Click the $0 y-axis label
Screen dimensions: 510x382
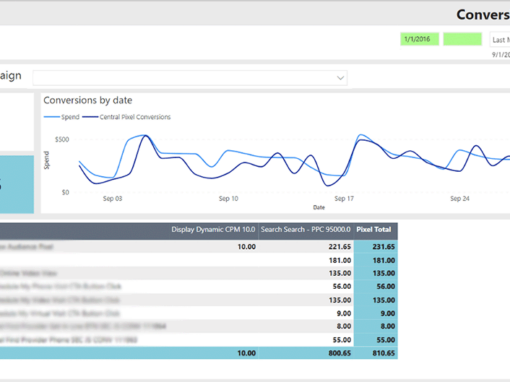[65, 192]
